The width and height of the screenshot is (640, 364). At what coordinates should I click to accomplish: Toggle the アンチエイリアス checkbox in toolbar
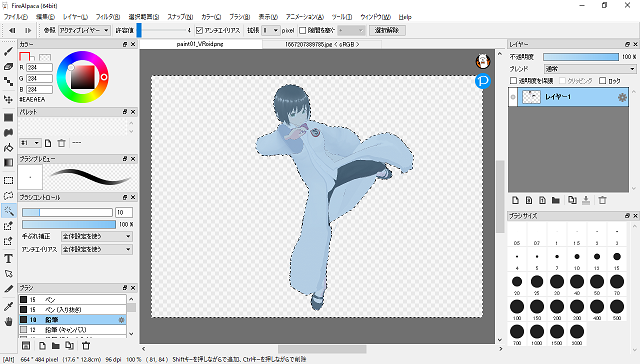(199, 30)
